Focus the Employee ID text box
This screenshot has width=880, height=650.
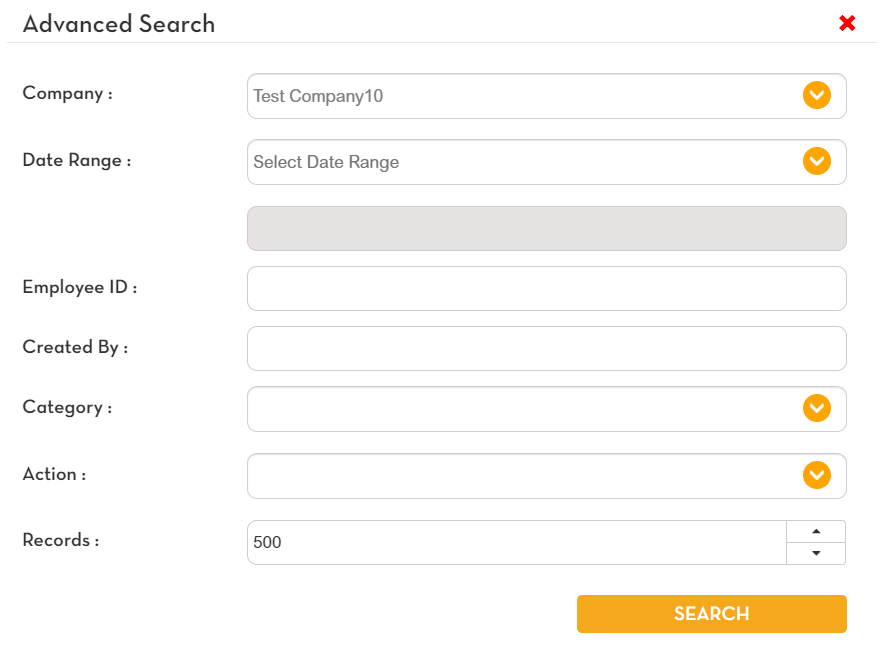[x=546, y=288]
